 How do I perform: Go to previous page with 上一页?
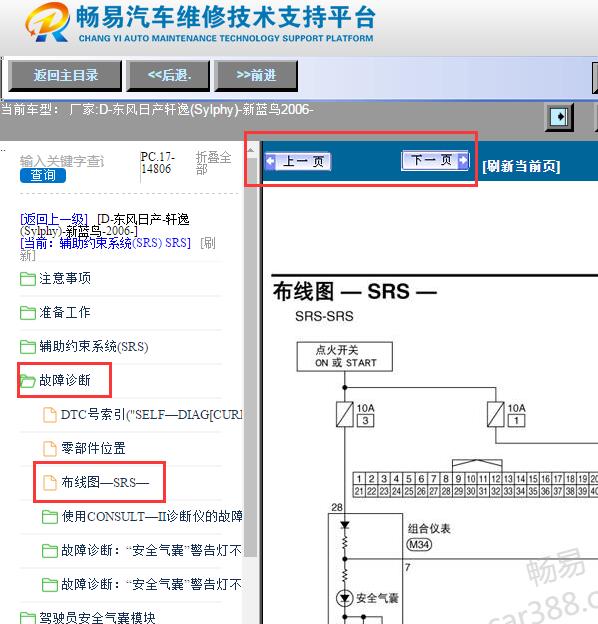pos(298,162)
